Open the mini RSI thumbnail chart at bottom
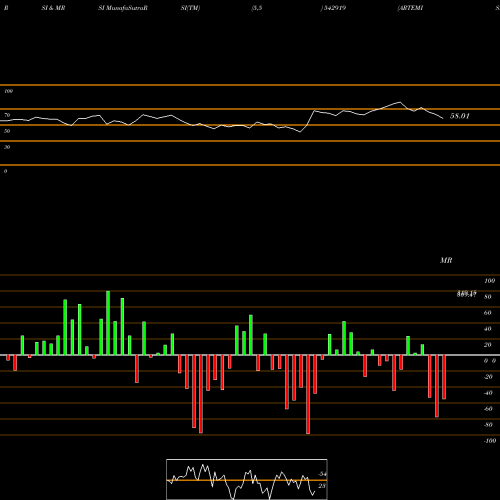This screenshot has height=500, width=500. 247,479
